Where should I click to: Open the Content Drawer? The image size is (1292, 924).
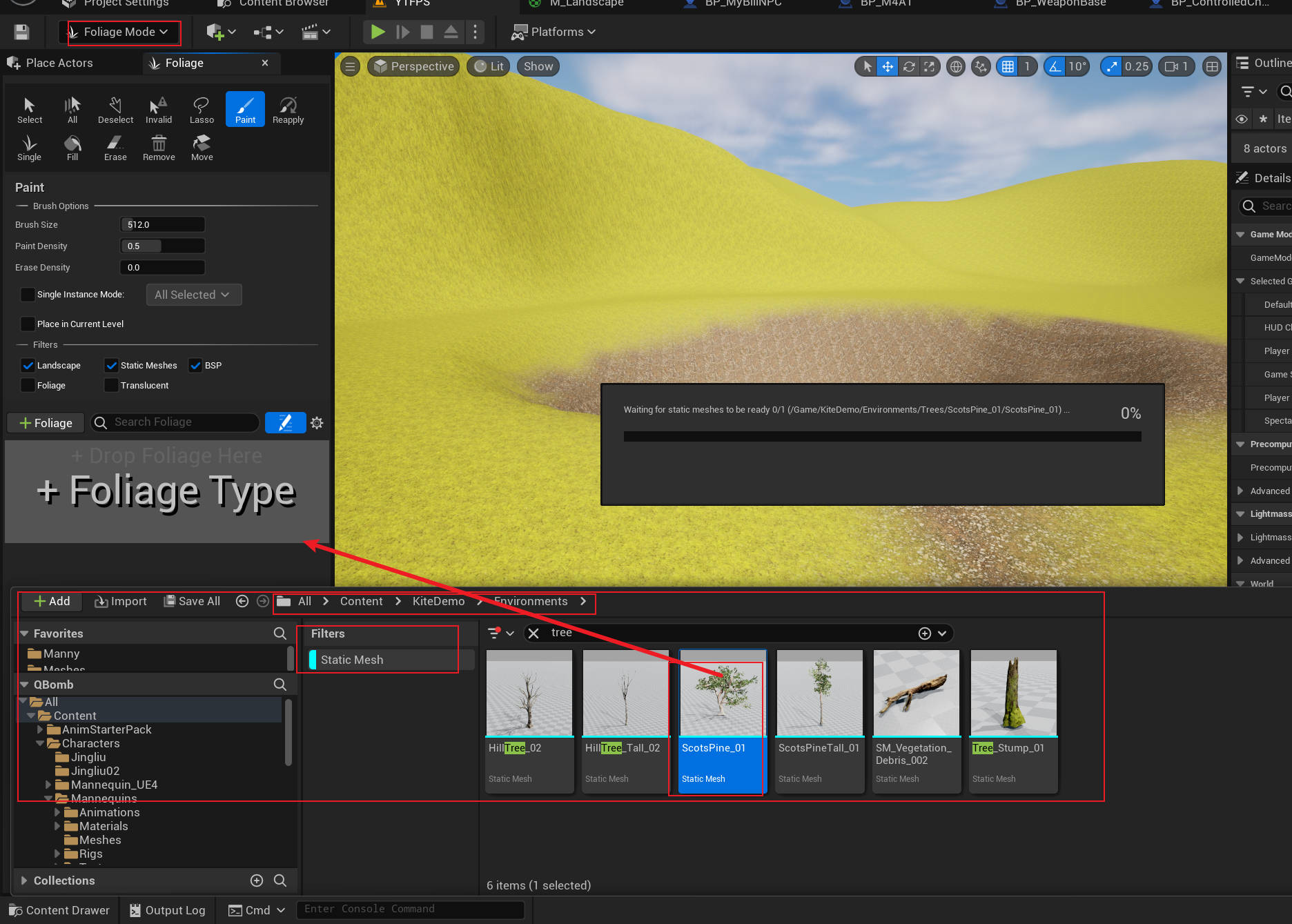click(x=59, y=910)
